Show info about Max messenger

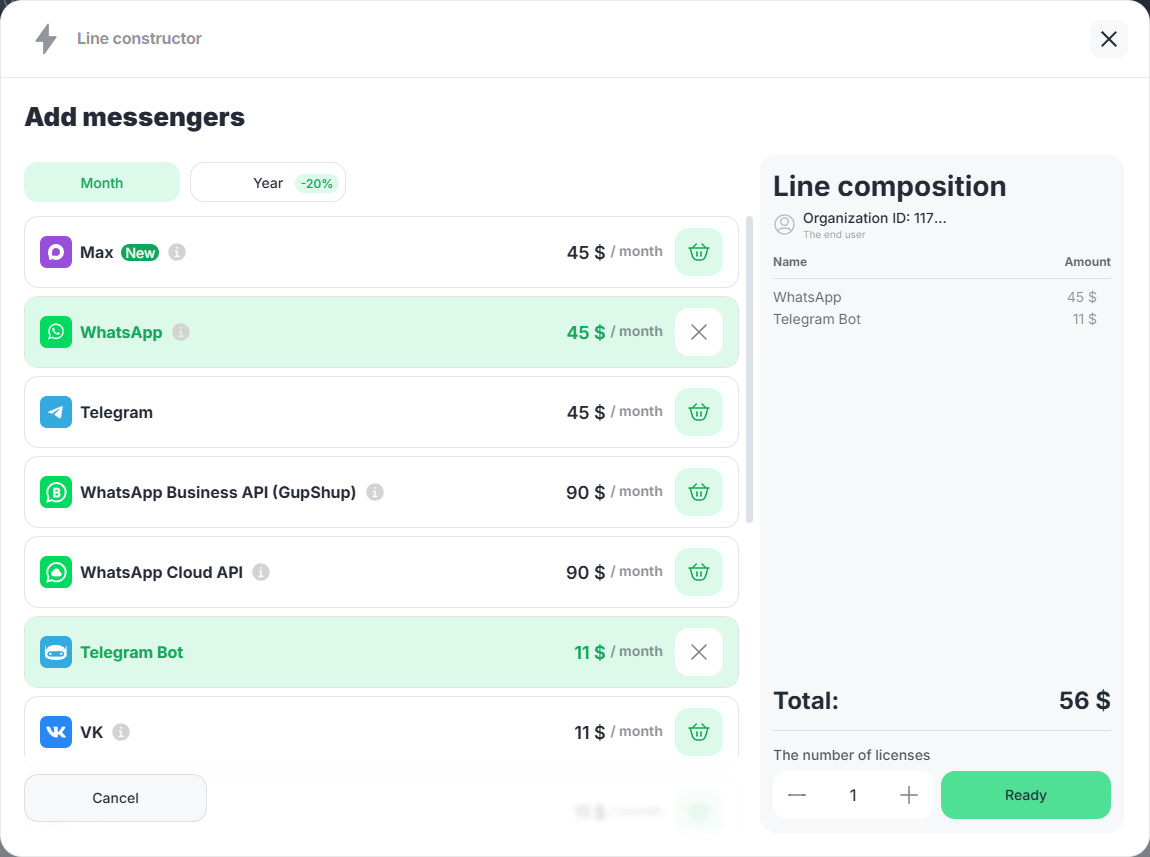(177, 252)
